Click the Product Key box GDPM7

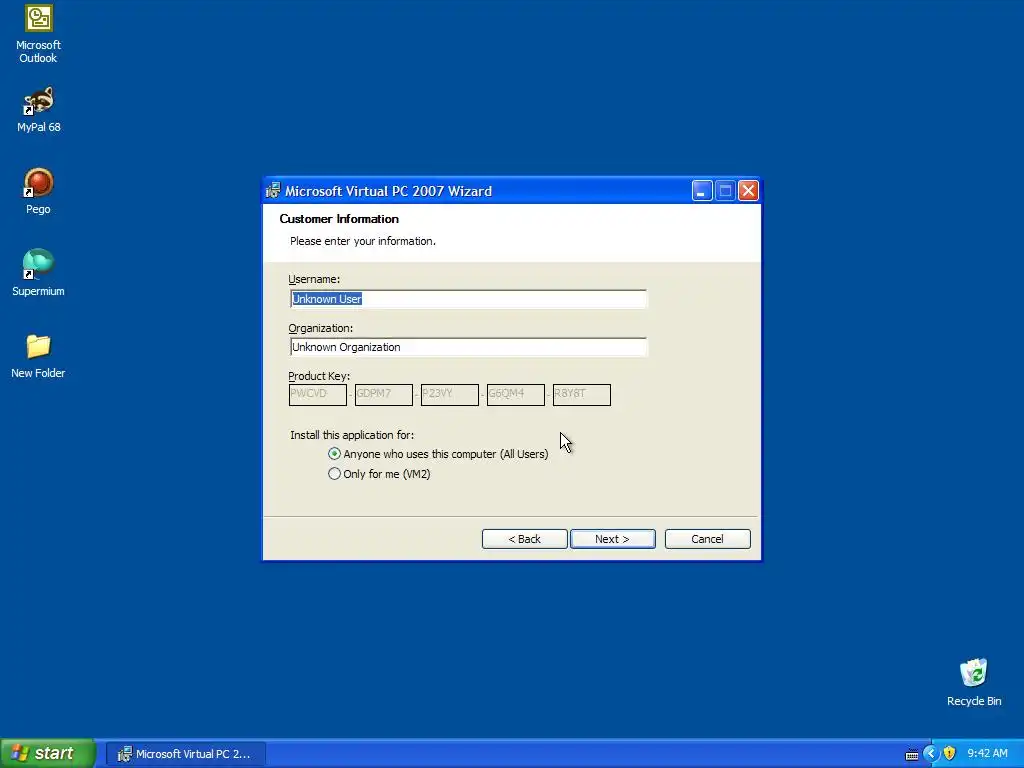[383, 394]
